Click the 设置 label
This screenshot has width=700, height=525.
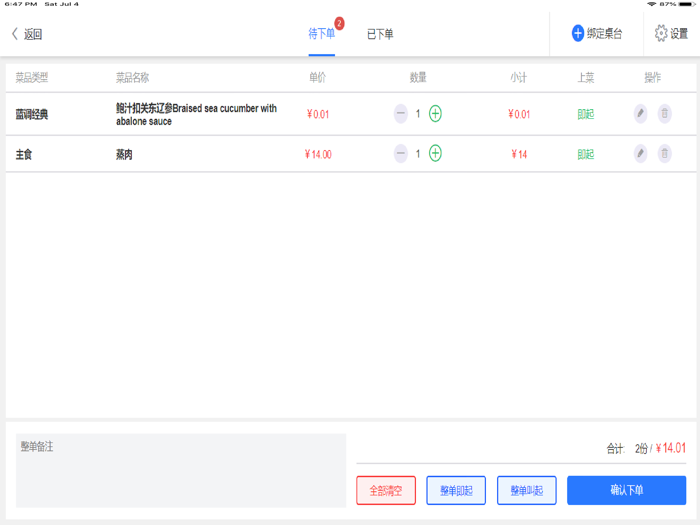point(679,33)
